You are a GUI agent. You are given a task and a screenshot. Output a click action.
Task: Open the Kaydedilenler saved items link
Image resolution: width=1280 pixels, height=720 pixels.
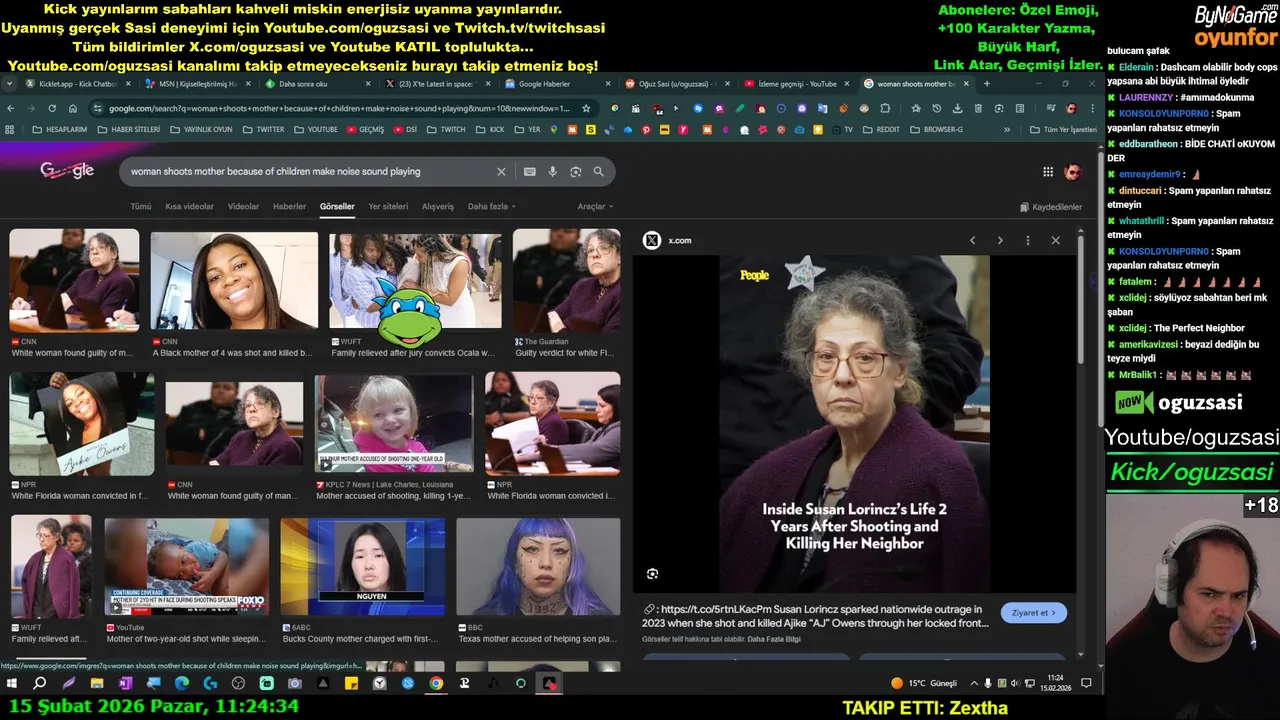(1051, 207)
